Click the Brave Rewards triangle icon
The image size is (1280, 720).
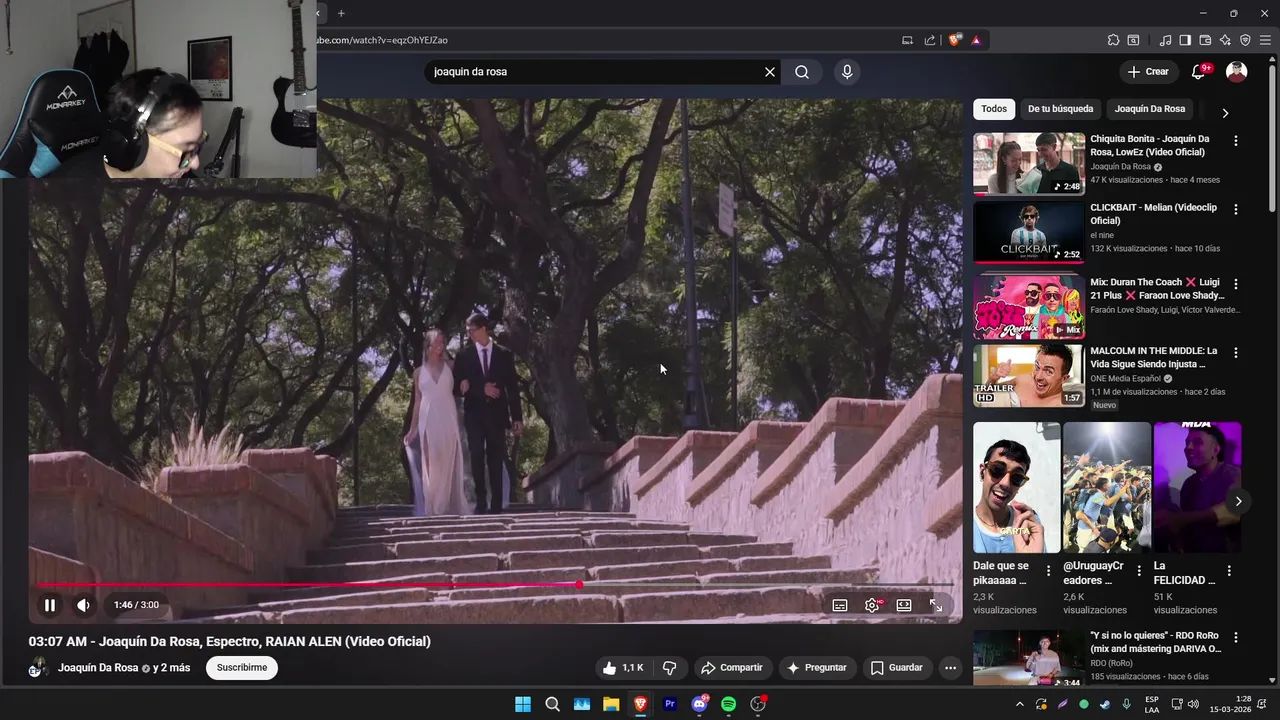(x=976, y=40)
